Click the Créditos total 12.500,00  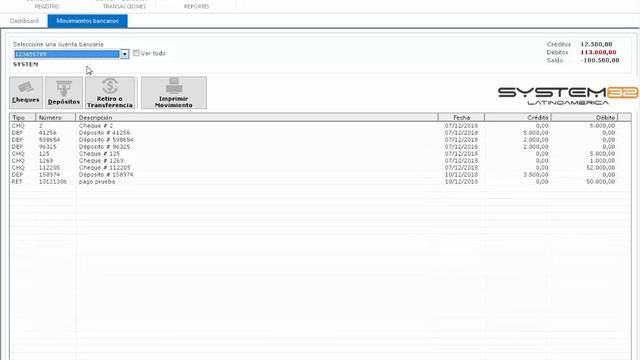tap(596, 44)
